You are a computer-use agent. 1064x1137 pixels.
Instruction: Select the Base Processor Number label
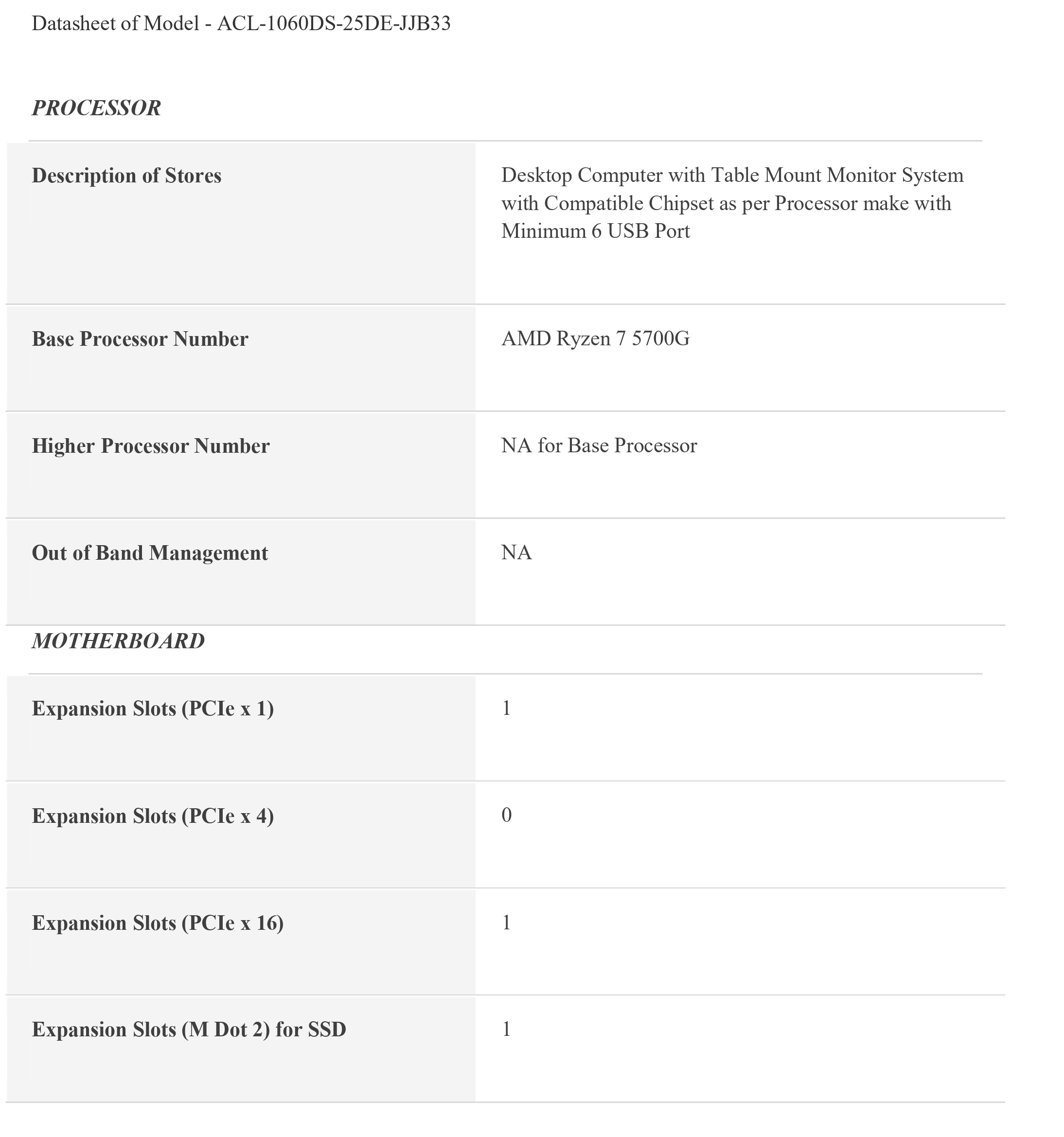[x=140, y=339]
